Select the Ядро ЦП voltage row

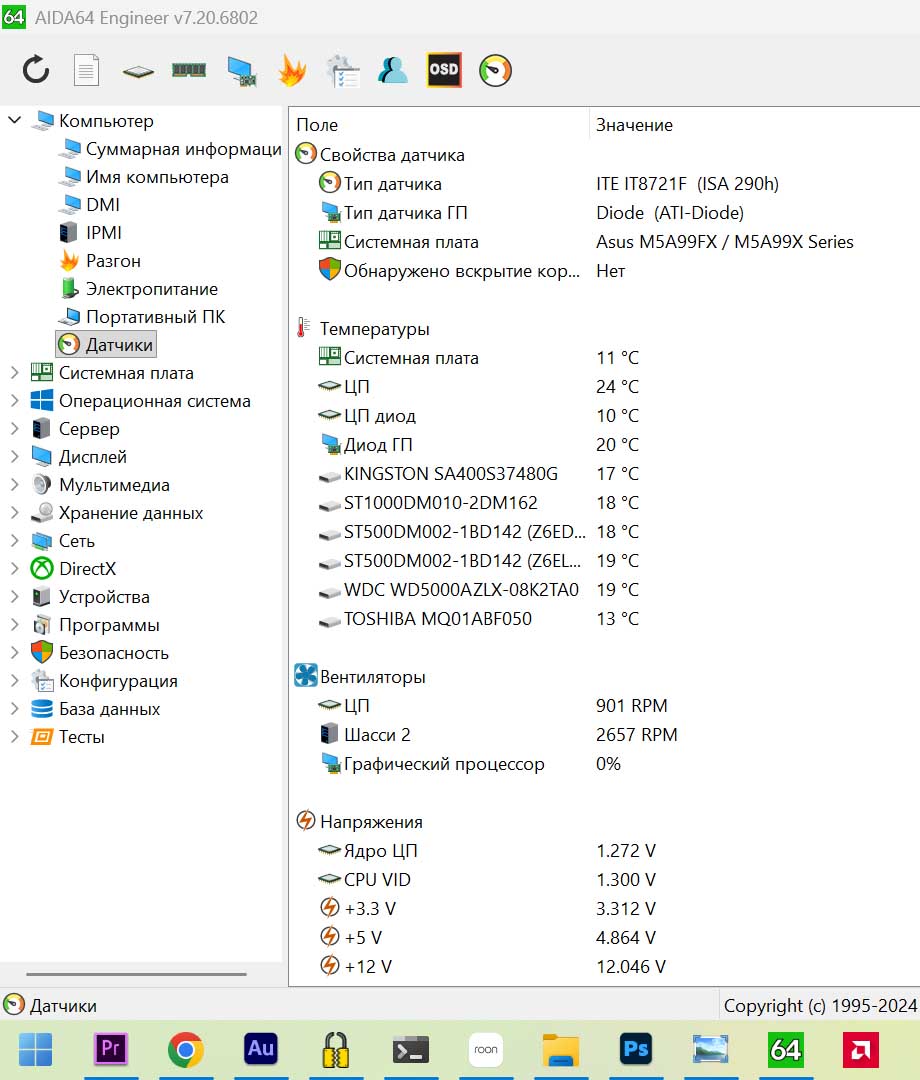pyautogui.click(x=604, y=851)
